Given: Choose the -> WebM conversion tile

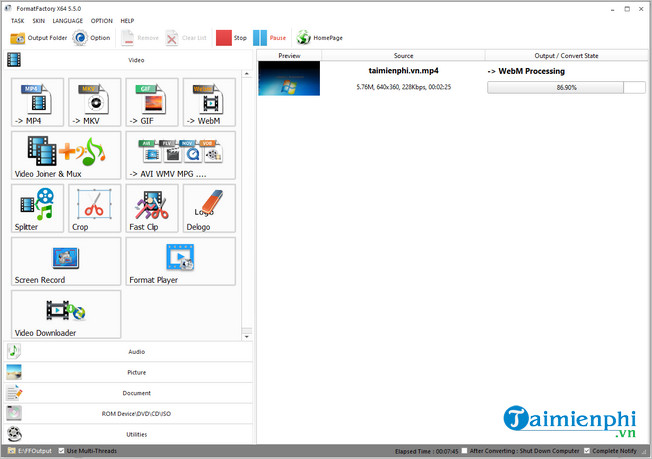Looking at the screenshot, I should (x=210, y=102).
